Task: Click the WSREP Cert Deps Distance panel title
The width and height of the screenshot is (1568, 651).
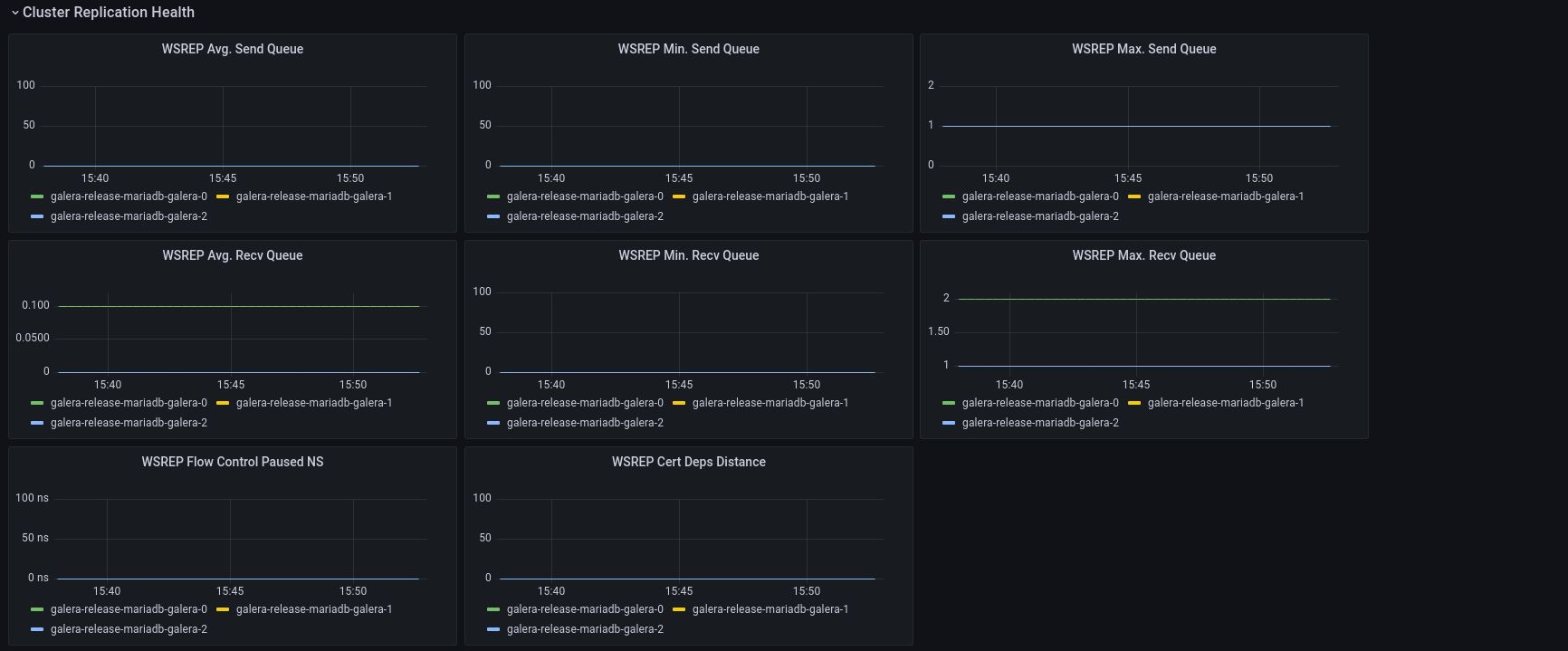Action: 688,462
